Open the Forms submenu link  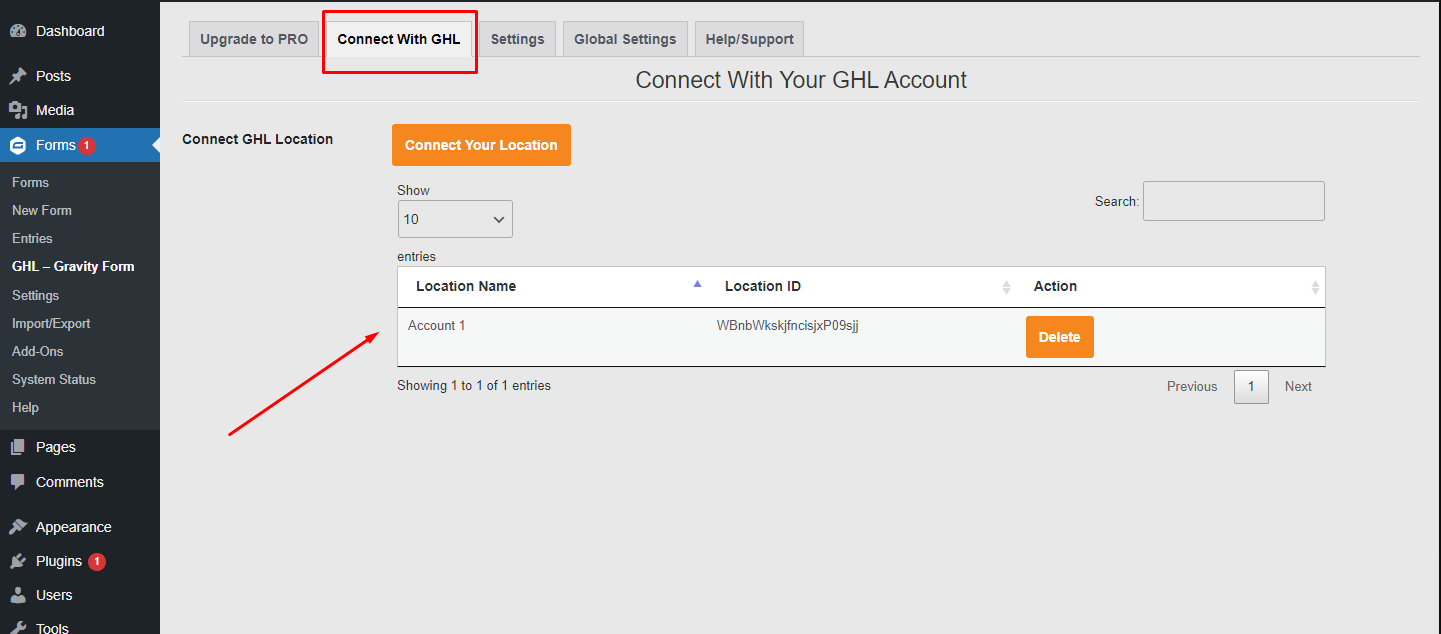30,182
